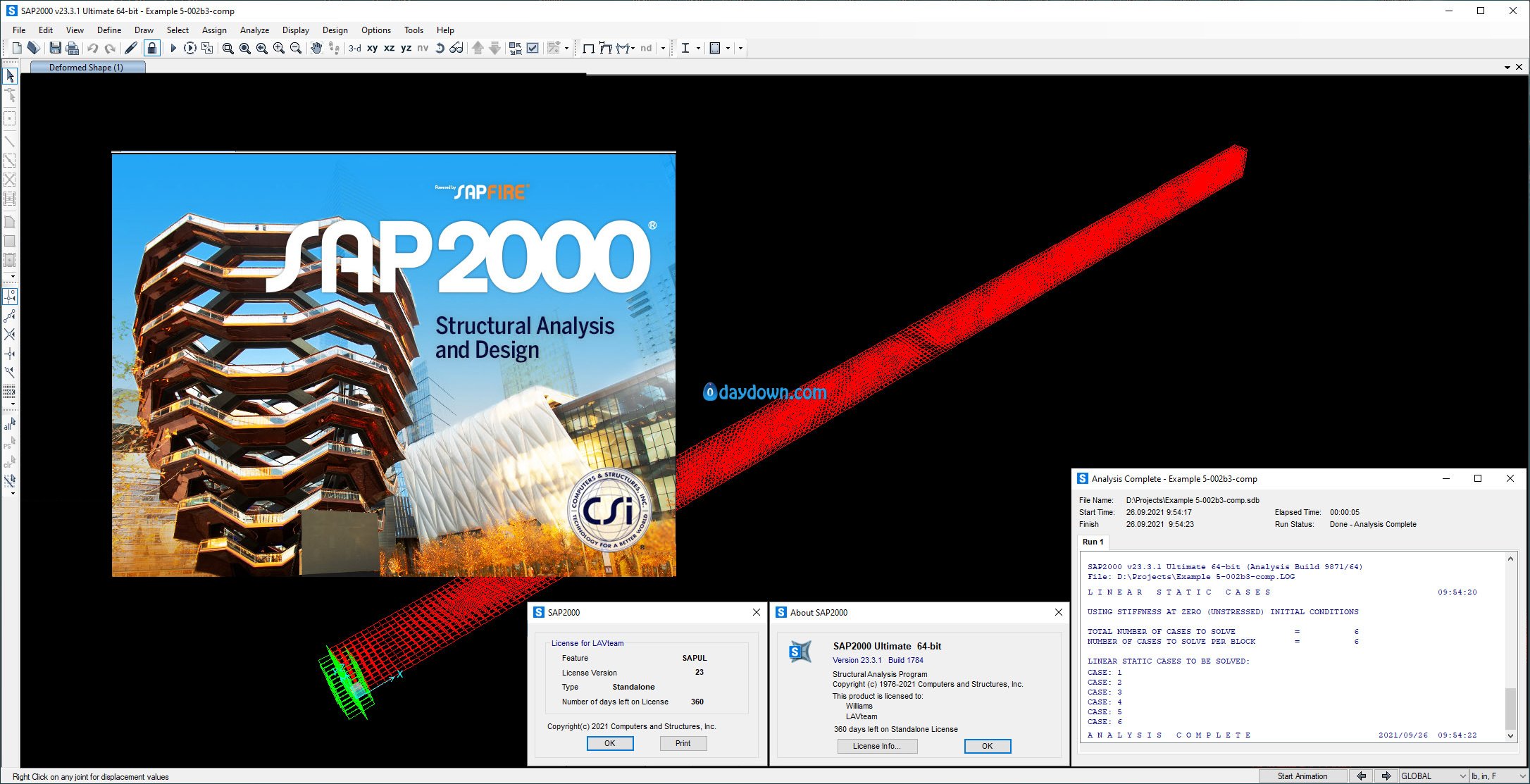Click the left arrow step button in status bar
The width and height of the screenshot is (1530, 784).
point(1361,776)
